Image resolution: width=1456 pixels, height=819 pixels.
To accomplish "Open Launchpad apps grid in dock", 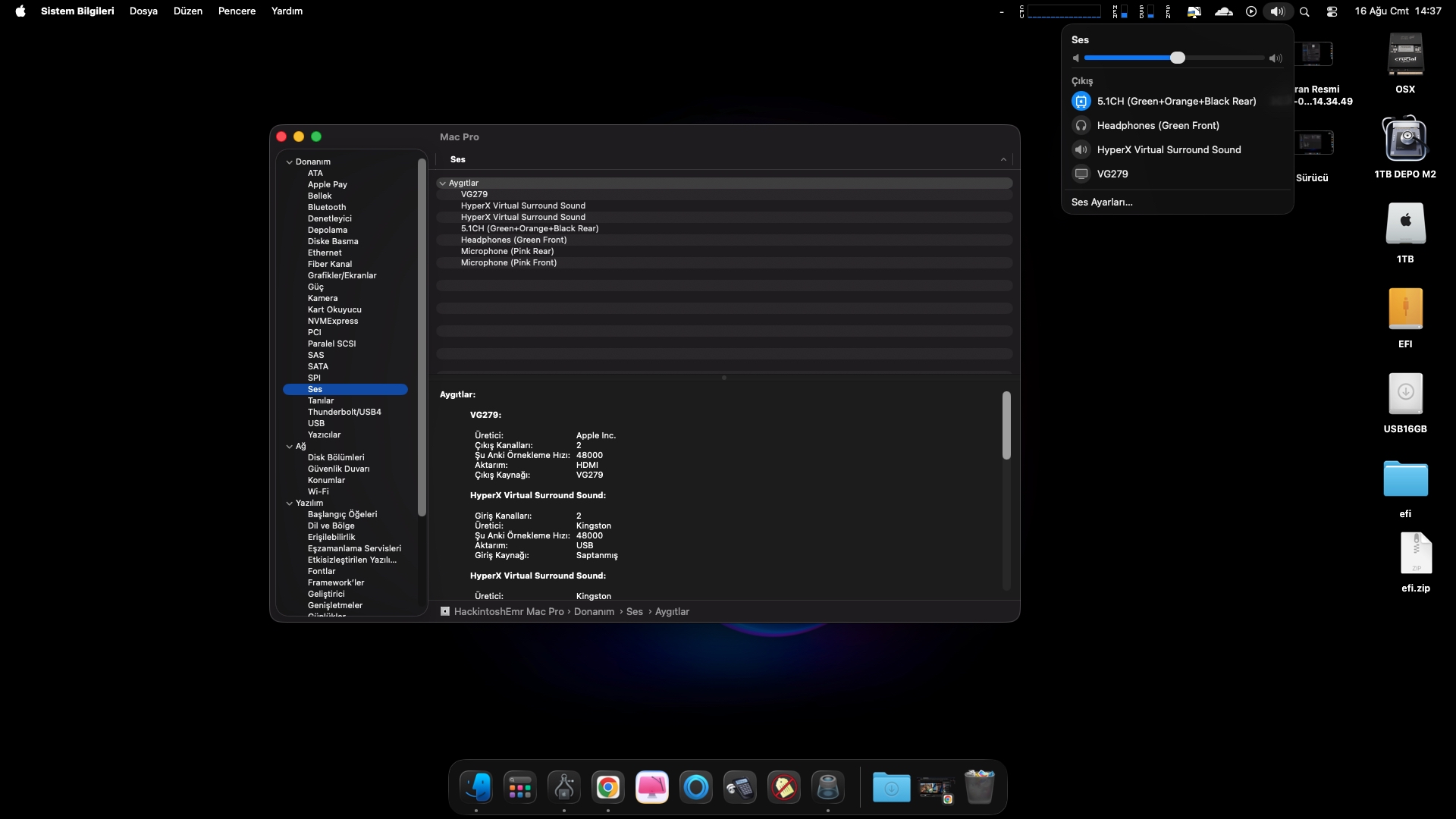I will coord(520,787).
